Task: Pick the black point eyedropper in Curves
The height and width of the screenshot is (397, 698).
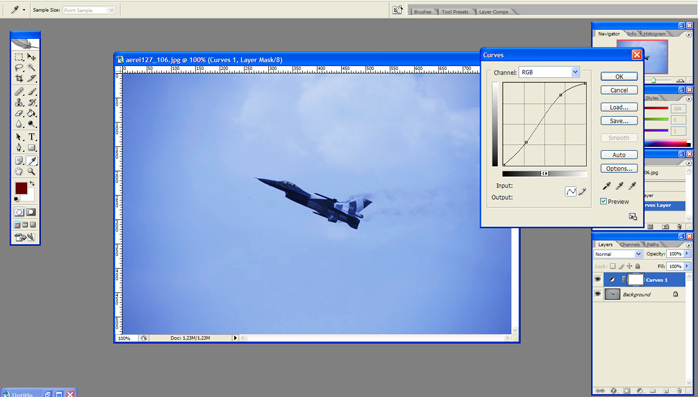Action: pos(606,186)
